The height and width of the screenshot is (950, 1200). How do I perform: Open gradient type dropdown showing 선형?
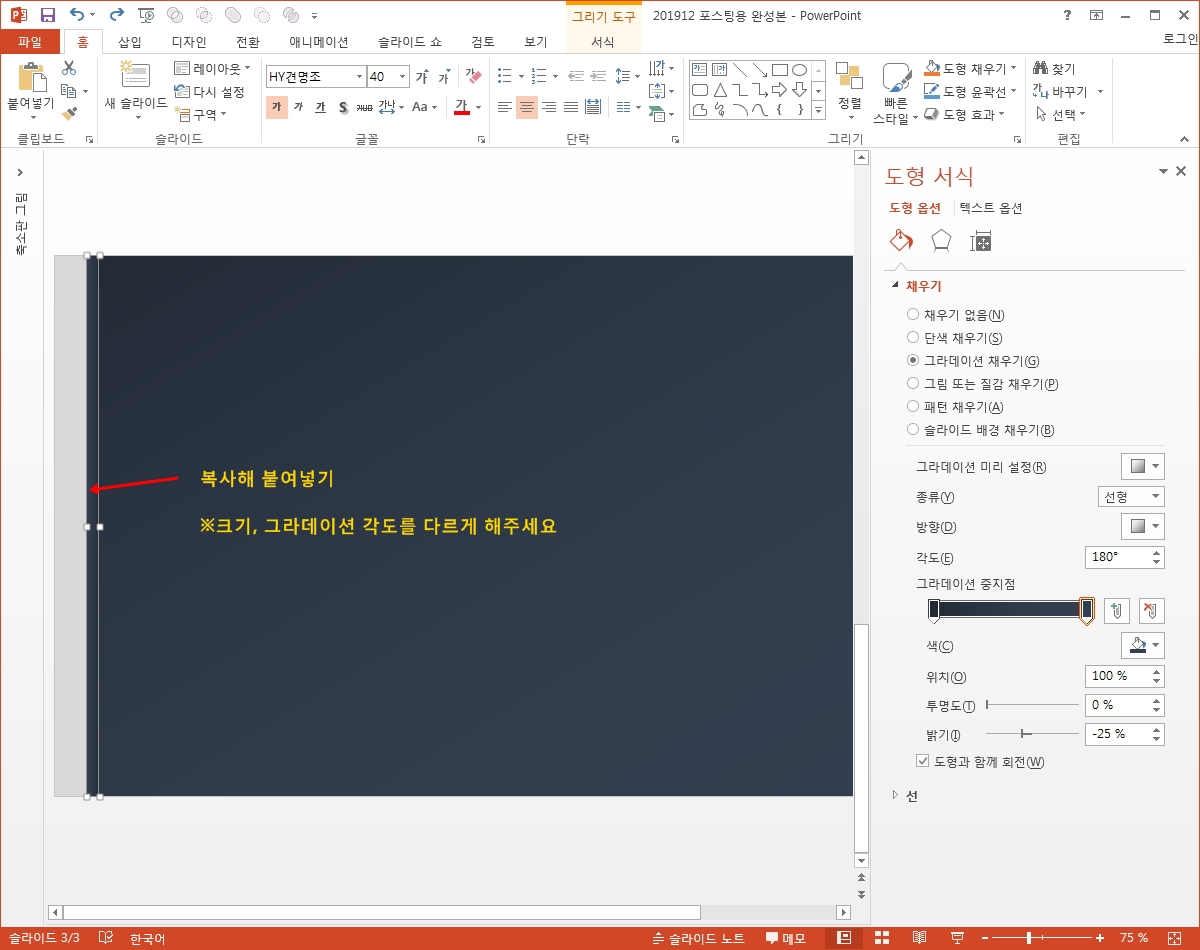pyautogui.click(x=1131, y=496)
